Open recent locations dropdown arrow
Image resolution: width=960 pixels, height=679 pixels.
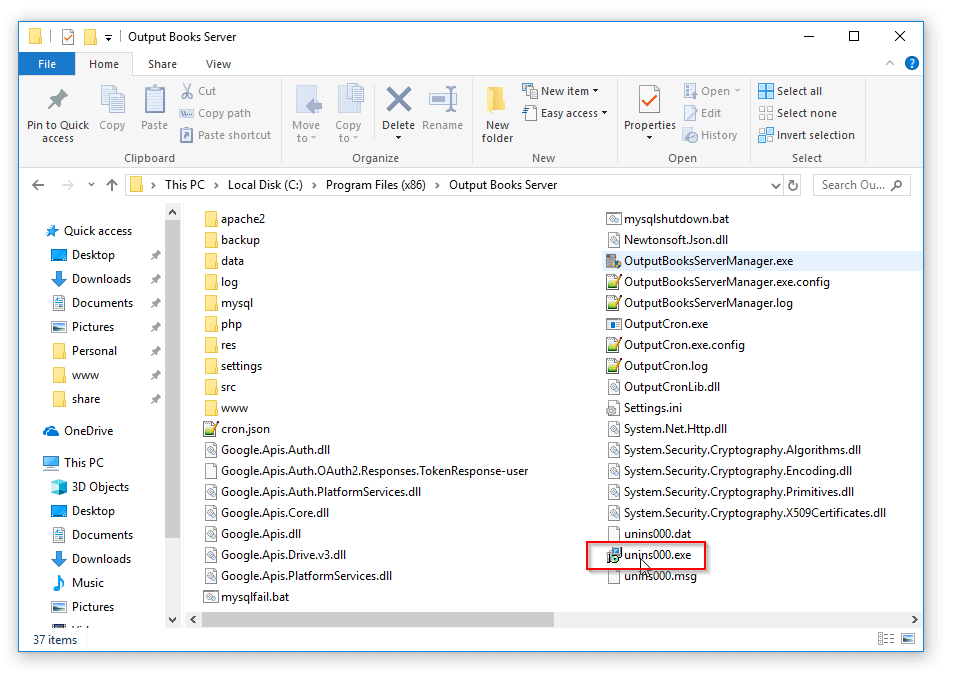[x=91, y=185]
